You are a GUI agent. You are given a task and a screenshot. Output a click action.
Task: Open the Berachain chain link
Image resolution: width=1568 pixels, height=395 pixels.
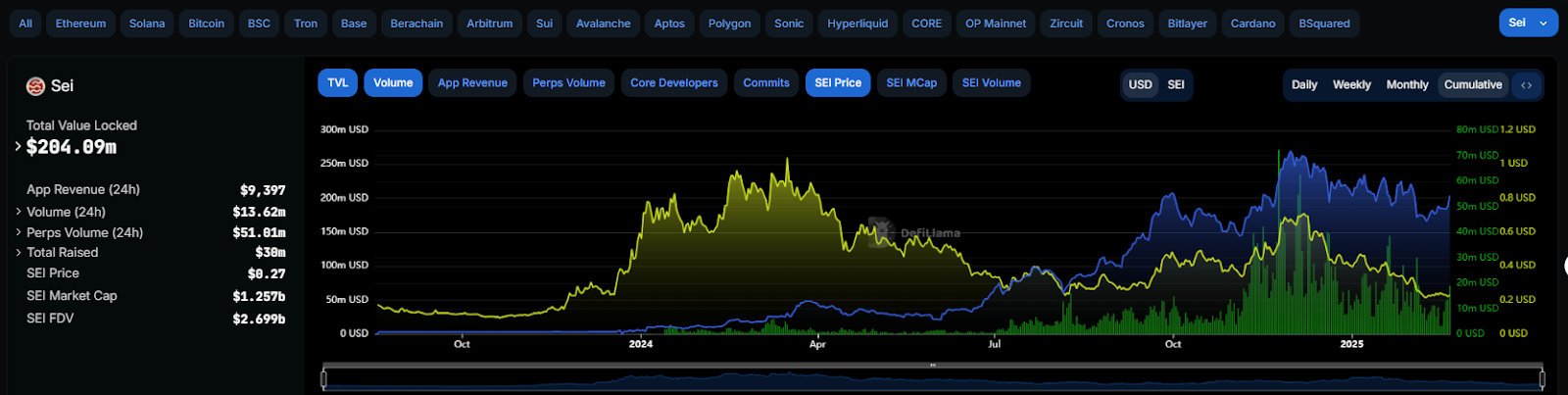[x=416, y=24]
